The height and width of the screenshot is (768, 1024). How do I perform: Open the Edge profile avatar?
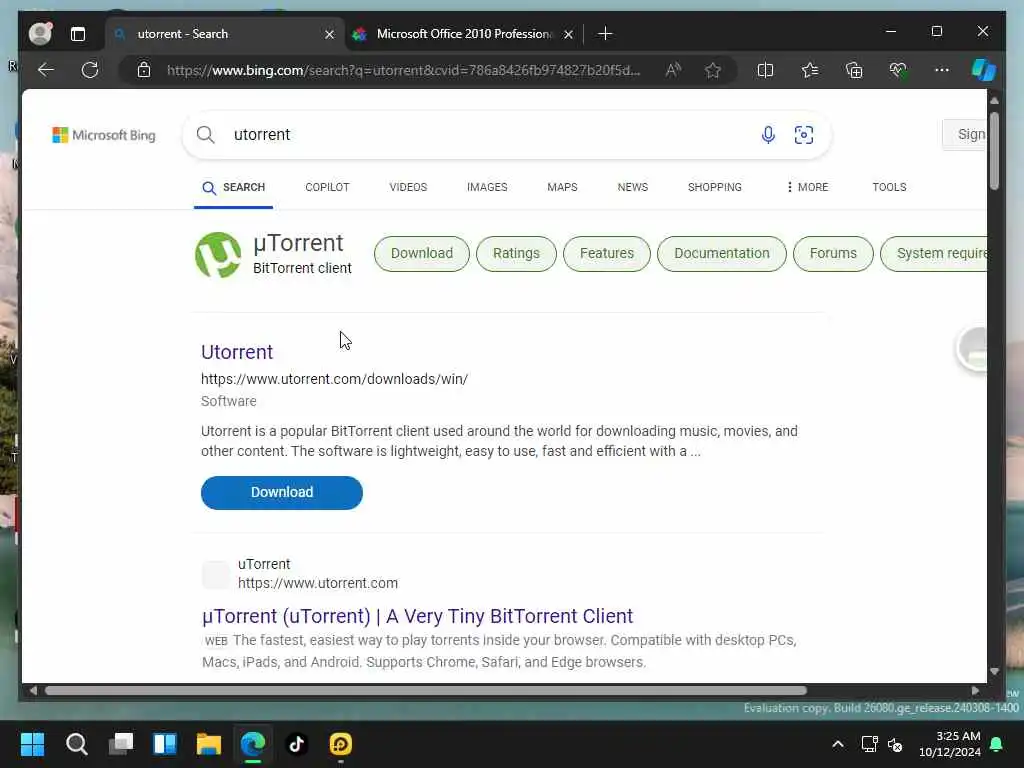click(x=40, y=33)
